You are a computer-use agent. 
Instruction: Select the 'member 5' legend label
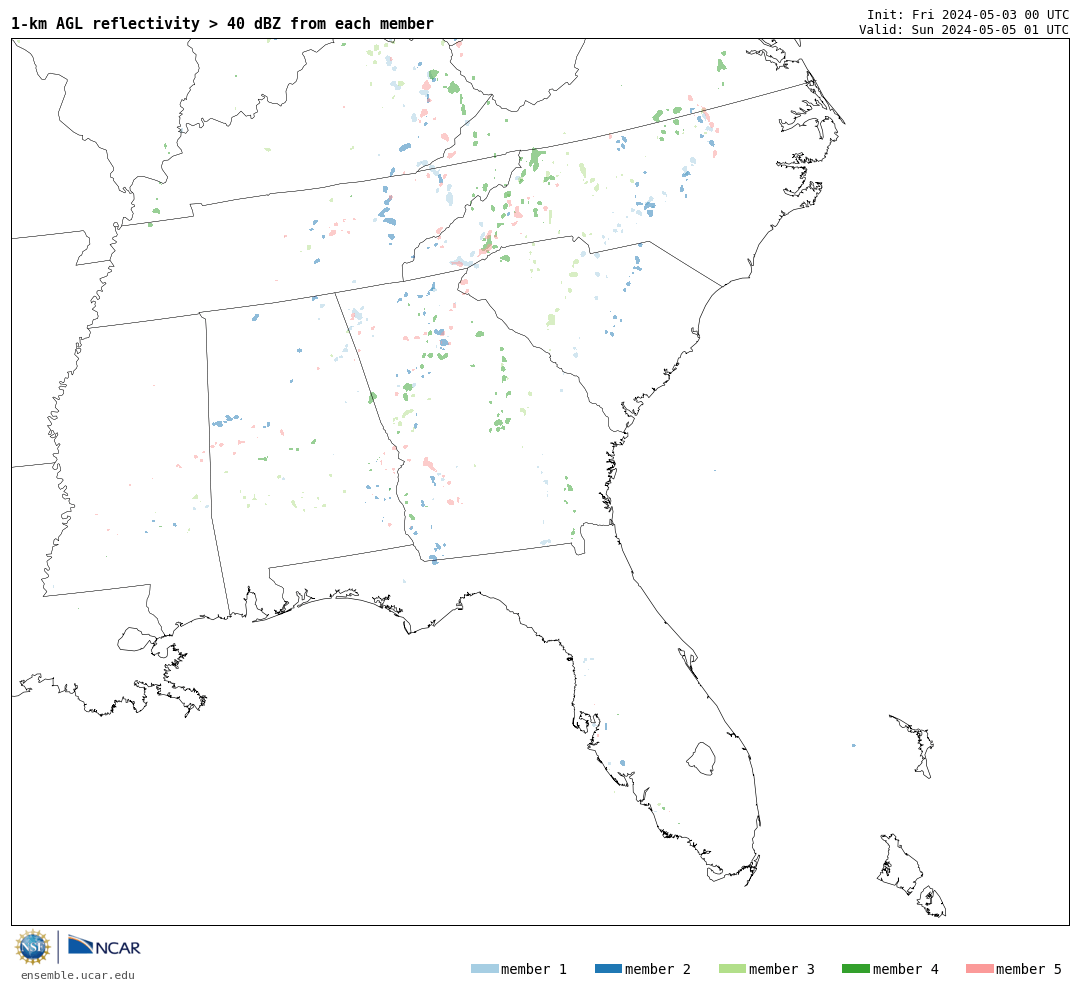click(x=1029, y=969)
